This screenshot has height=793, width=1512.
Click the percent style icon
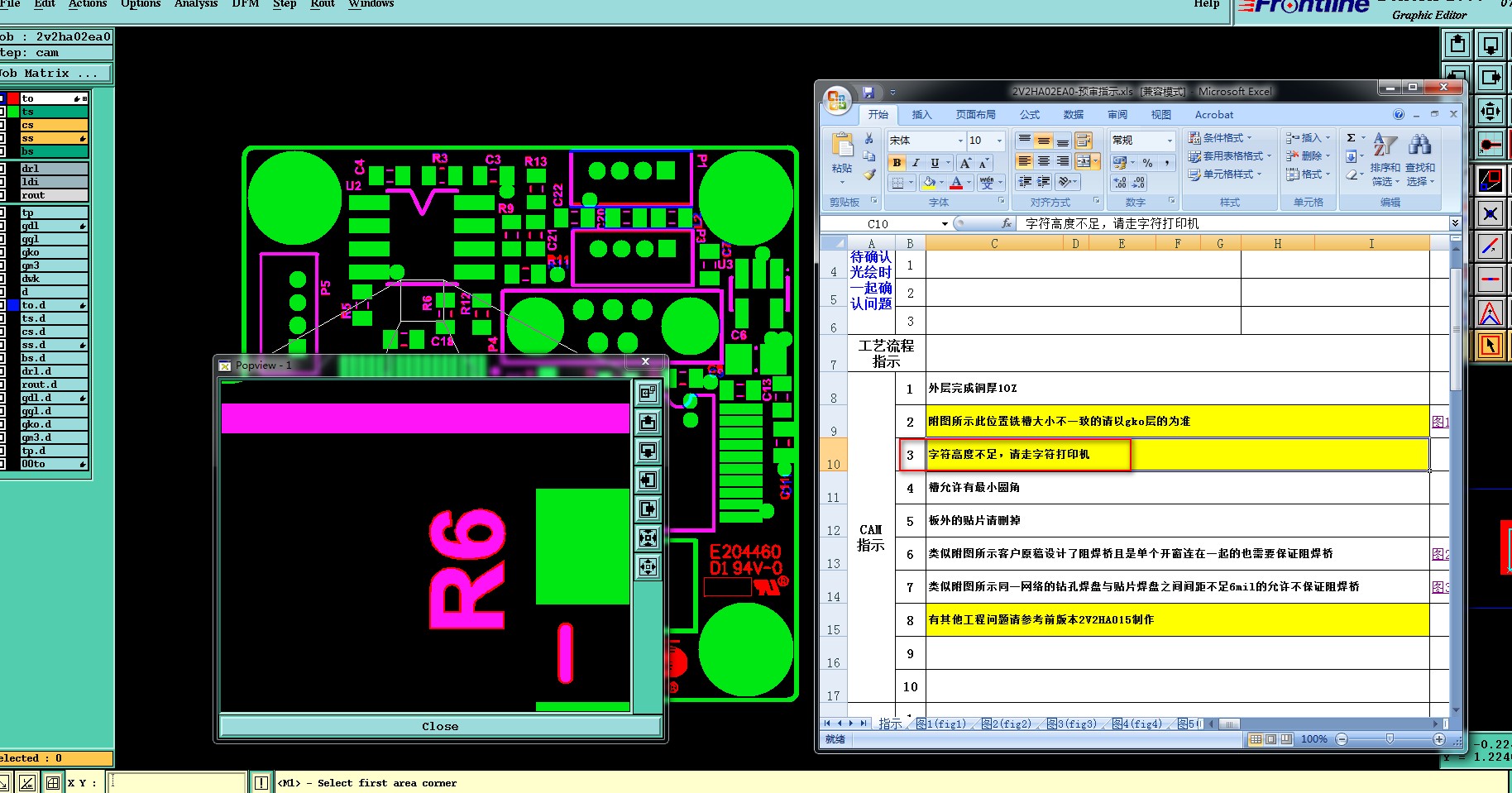click(x=1147, y=163)
